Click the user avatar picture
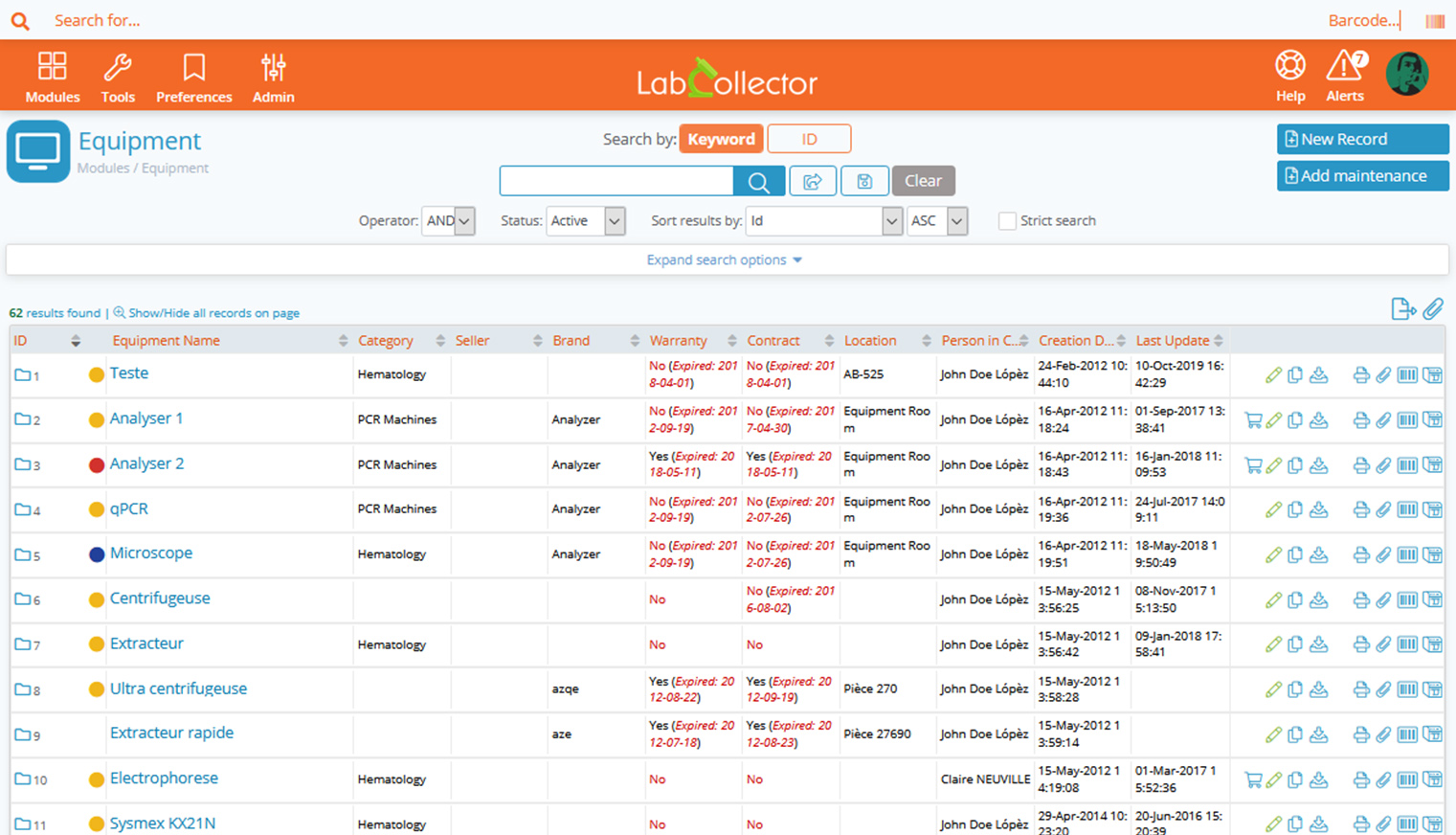1456x835 pixels. tap(1407, 74)
